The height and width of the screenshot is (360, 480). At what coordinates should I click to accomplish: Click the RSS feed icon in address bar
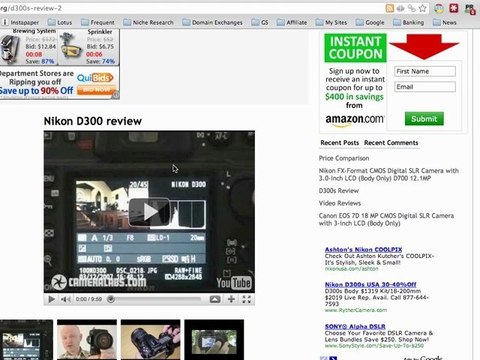coord(389,8)
